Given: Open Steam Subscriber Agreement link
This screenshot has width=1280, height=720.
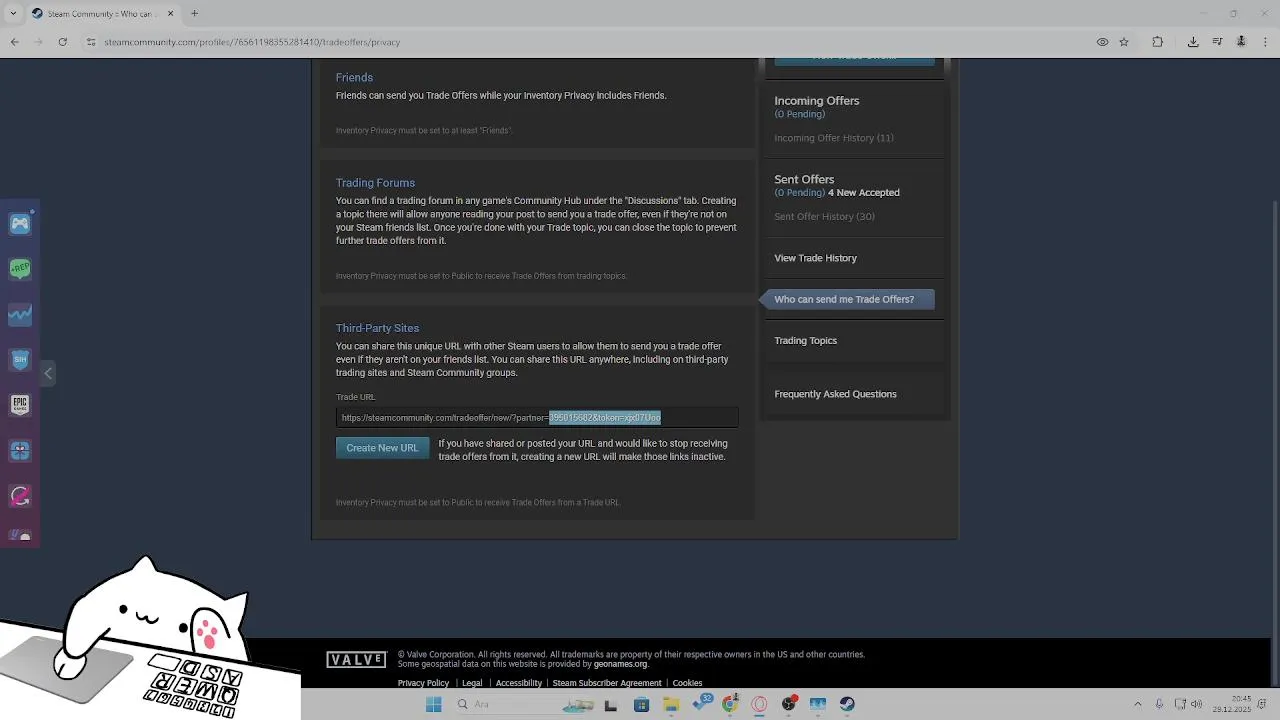Looking at the screenshot, I should coord(607,683).
